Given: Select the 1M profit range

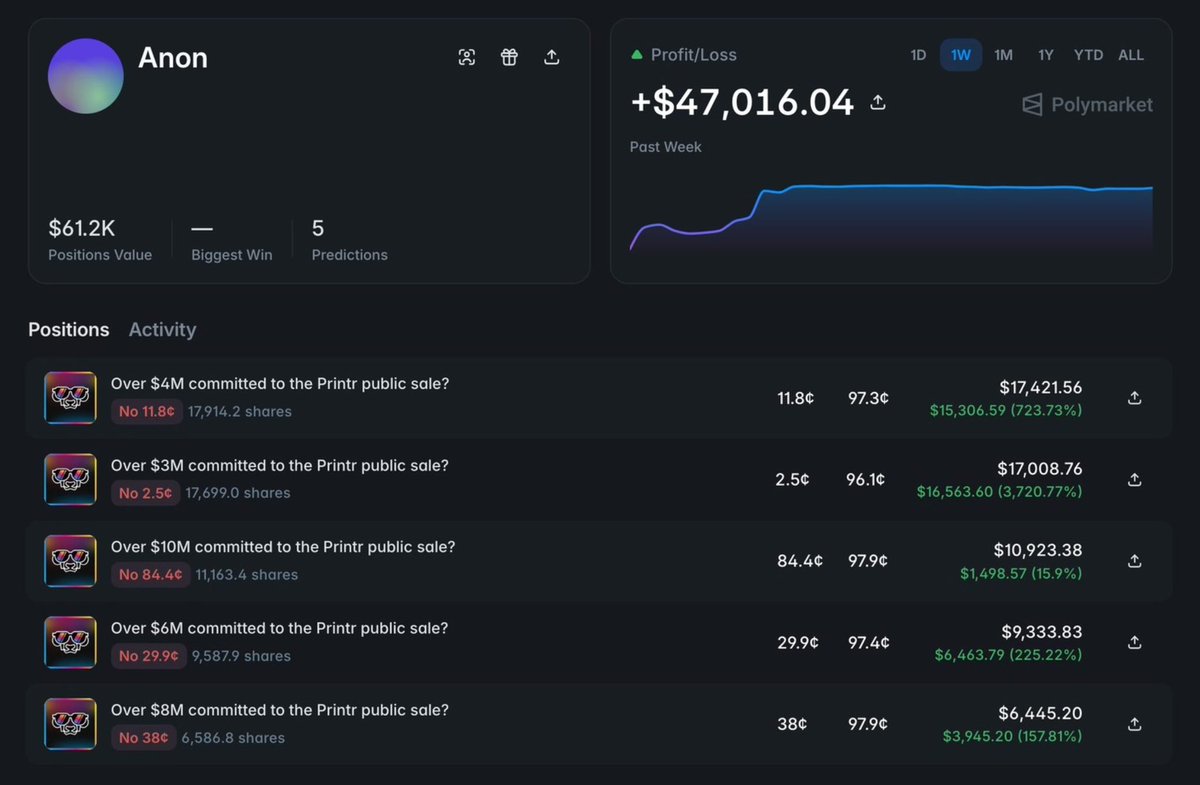Looking at the screenshot, I should (x=1003, y=55).
